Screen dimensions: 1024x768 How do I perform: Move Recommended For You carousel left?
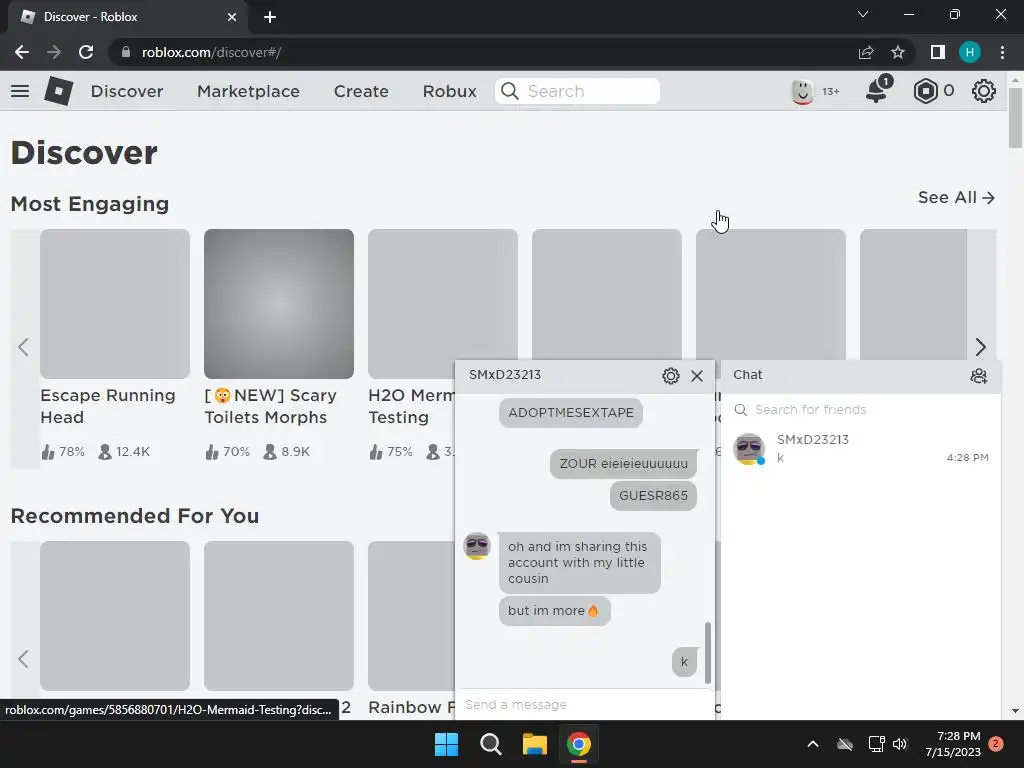[x=24, y=658]
